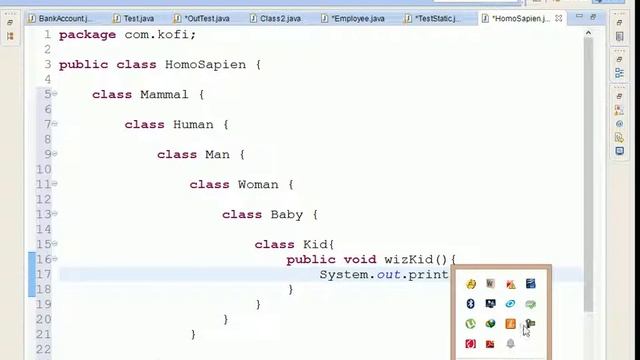Viewport: 640px width, 360px height.
Task: Collapse the Woman class fold on line 11
Action: [x=55, y=184]
